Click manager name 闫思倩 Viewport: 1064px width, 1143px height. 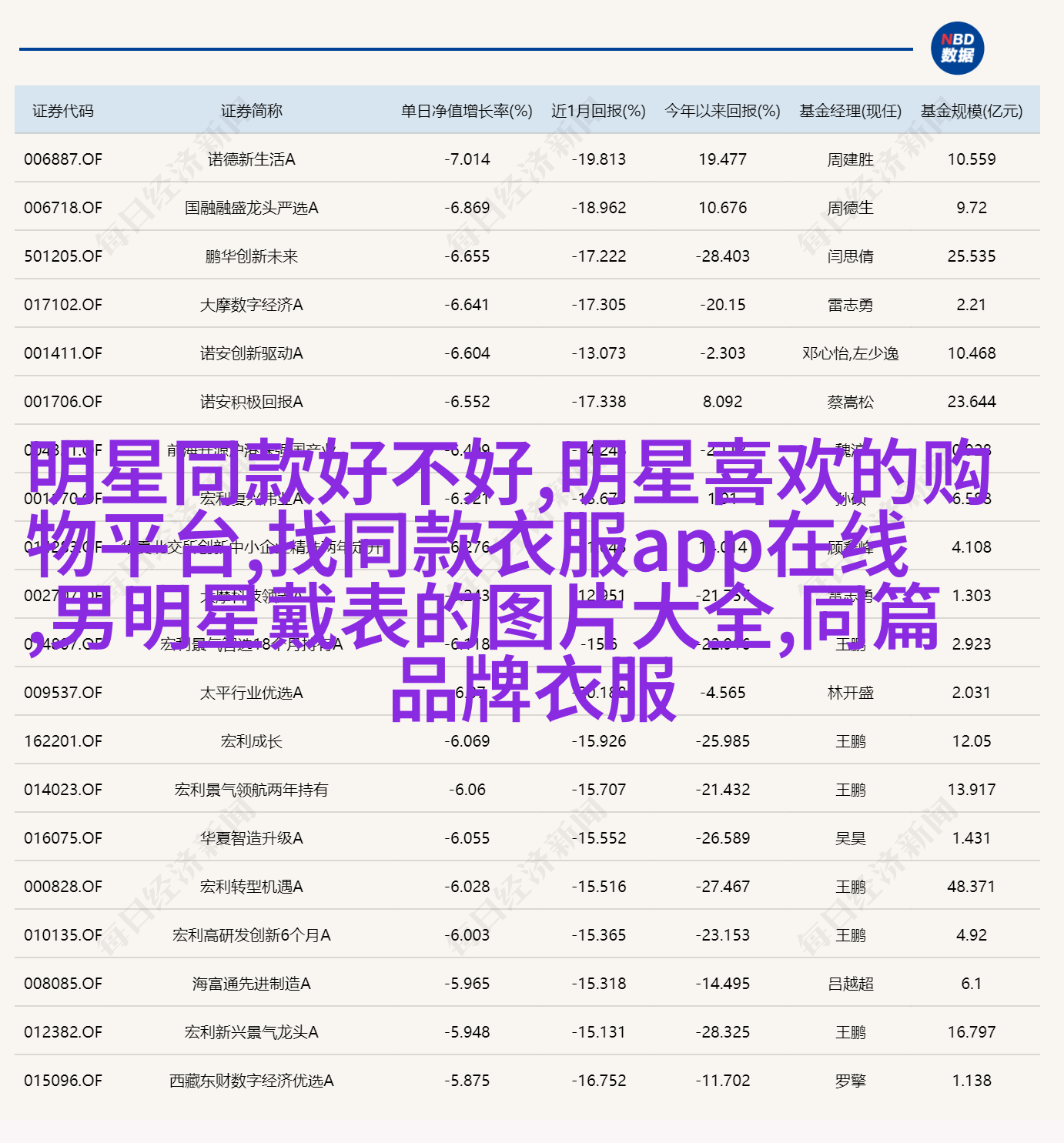[x=851, y=256]
